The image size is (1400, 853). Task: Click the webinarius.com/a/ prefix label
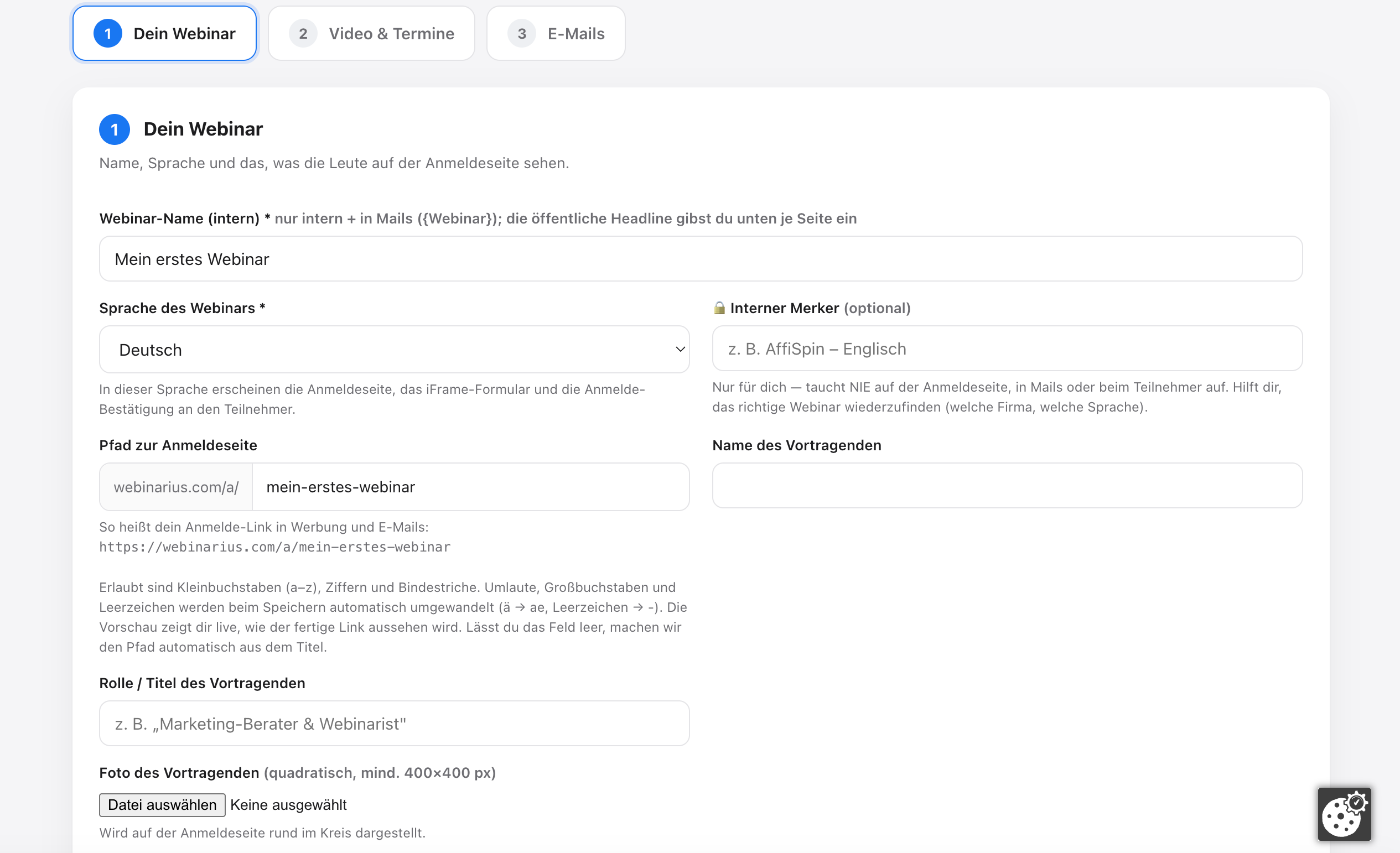[x=176, y=487]
